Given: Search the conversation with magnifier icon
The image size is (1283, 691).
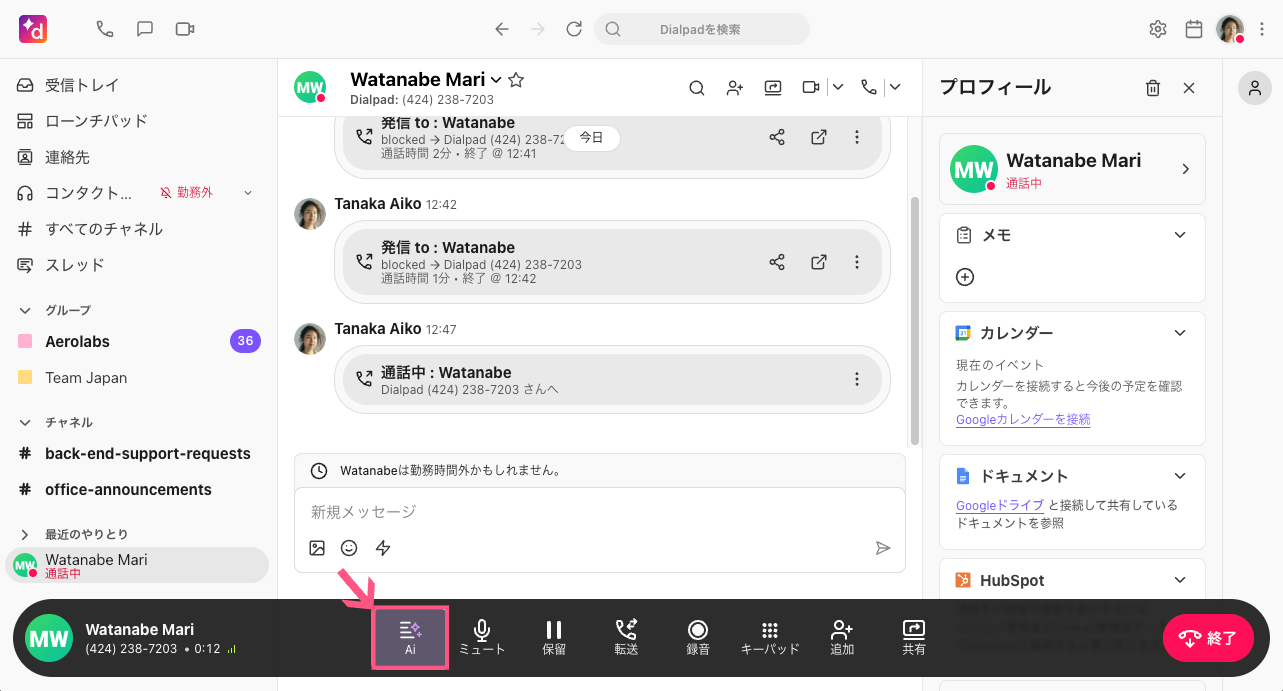Looking at the screenshot, I should [x=697, y=87].
